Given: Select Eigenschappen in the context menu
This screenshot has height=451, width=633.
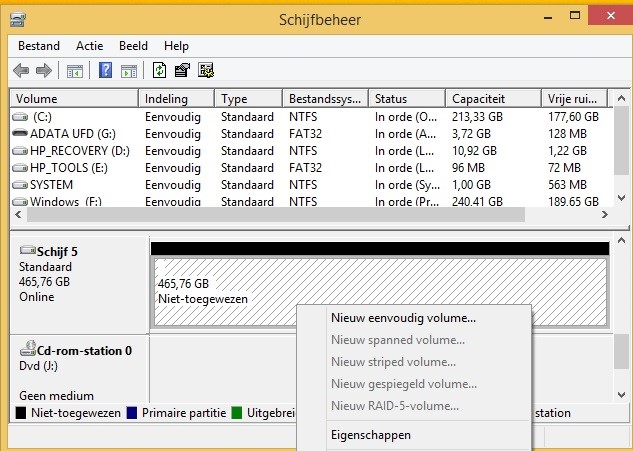Looking at the screenshot, I should (370, 435).
